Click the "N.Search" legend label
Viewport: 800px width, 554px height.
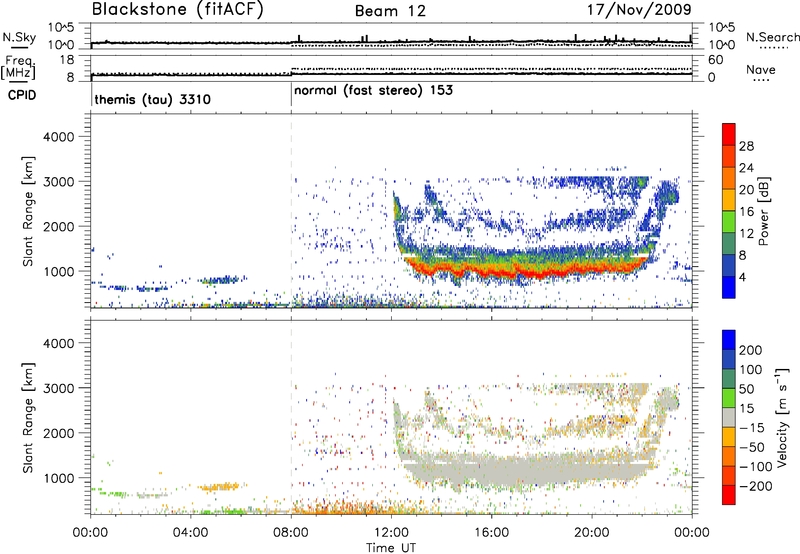click(773, 37)
